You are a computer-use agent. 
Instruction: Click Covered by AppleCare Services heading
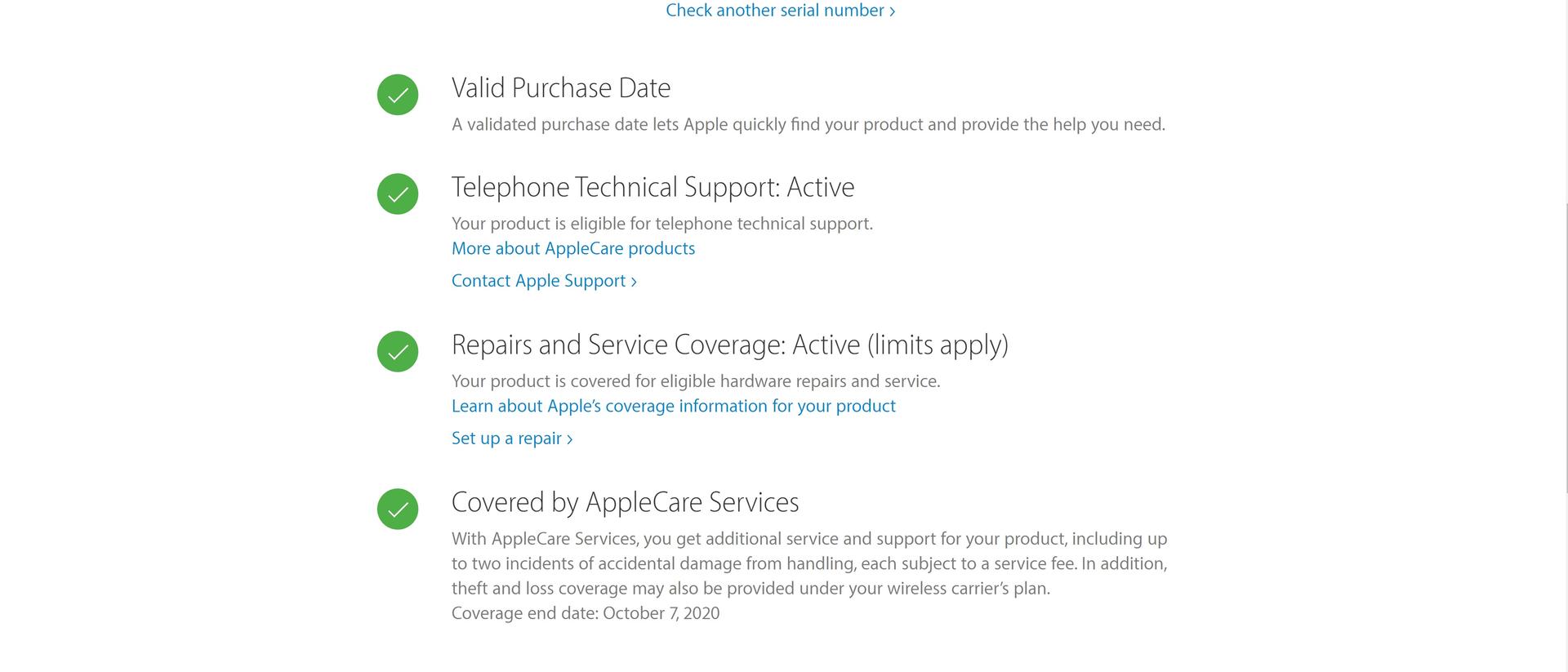pyautogui.click(x=626, y=502)
